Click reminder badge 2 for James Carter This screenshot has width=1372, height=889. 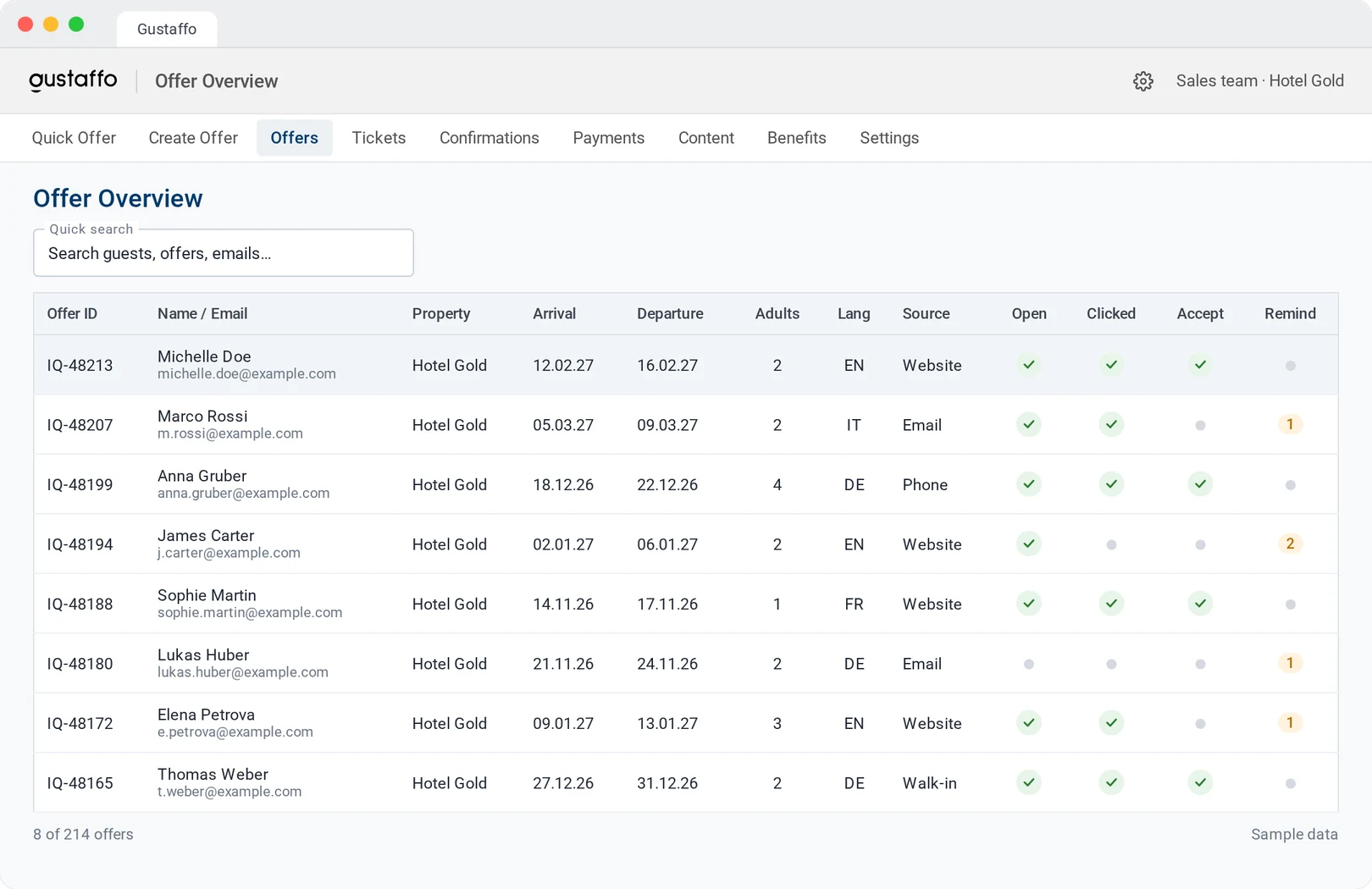[1290, 544]
